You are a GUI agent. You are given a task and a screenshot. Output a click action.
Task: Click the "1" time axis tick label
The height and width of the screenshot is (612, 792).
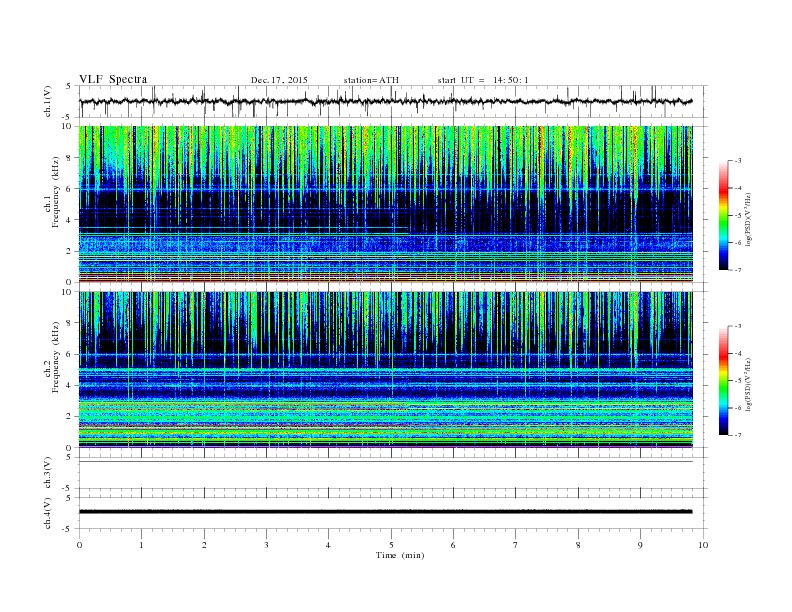(x=141, y=545)
